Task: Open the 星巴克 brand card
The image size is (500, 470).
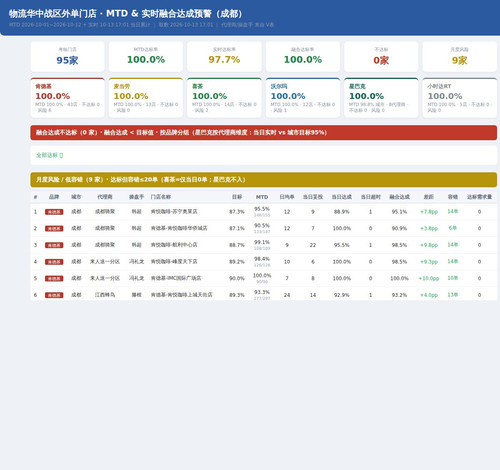Action: coord(381,98)
